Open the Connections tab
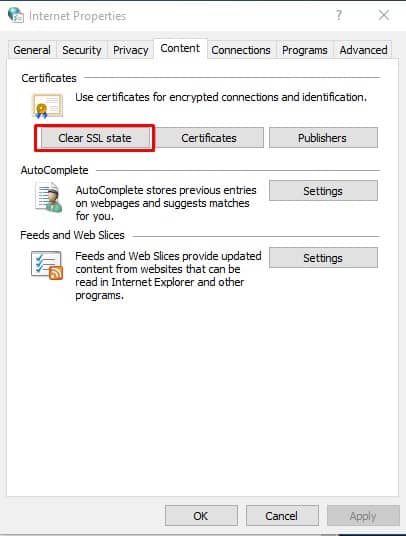The image size is (406, 536). [241, 50]
